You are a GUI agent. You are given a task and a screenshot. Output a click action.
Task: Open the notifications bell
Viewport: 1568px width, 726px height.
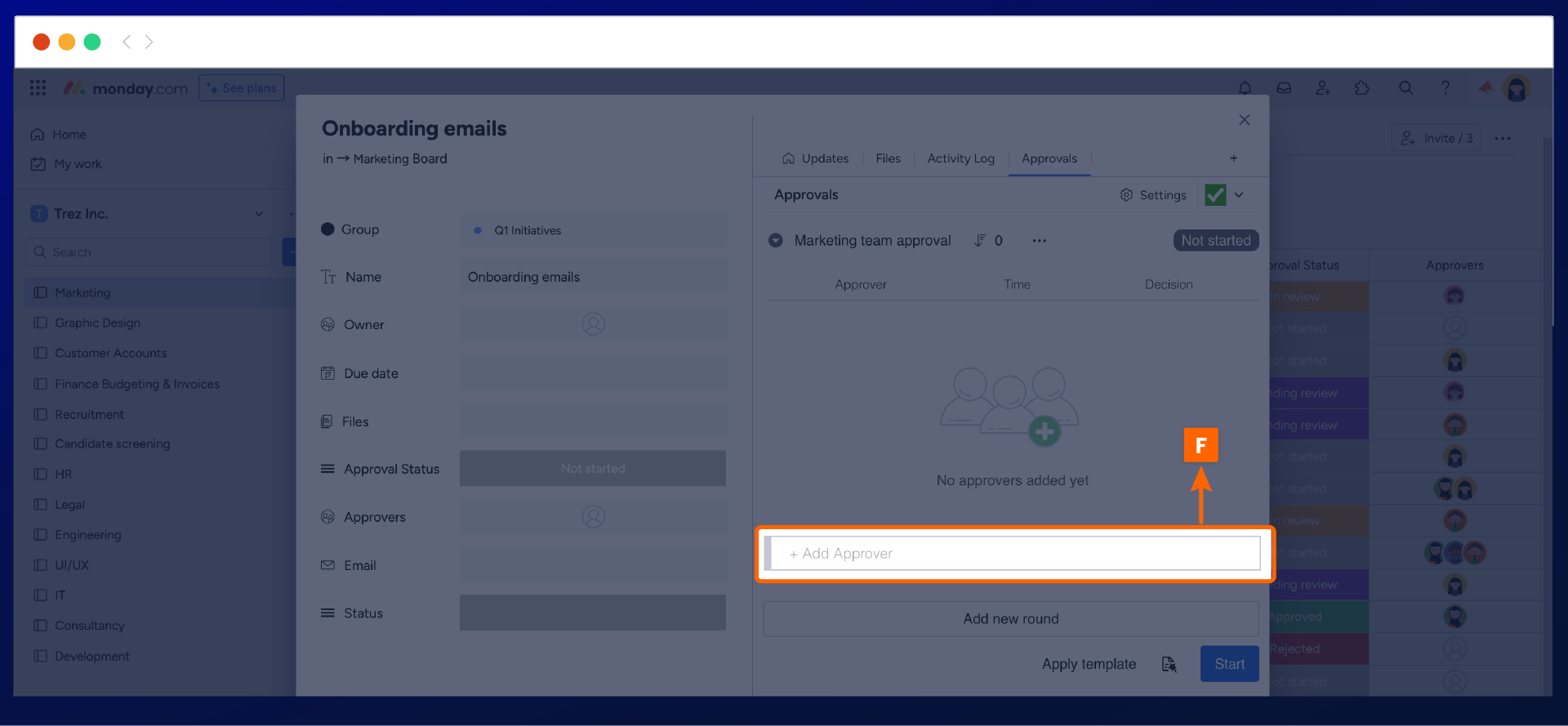click(1245, 88)
